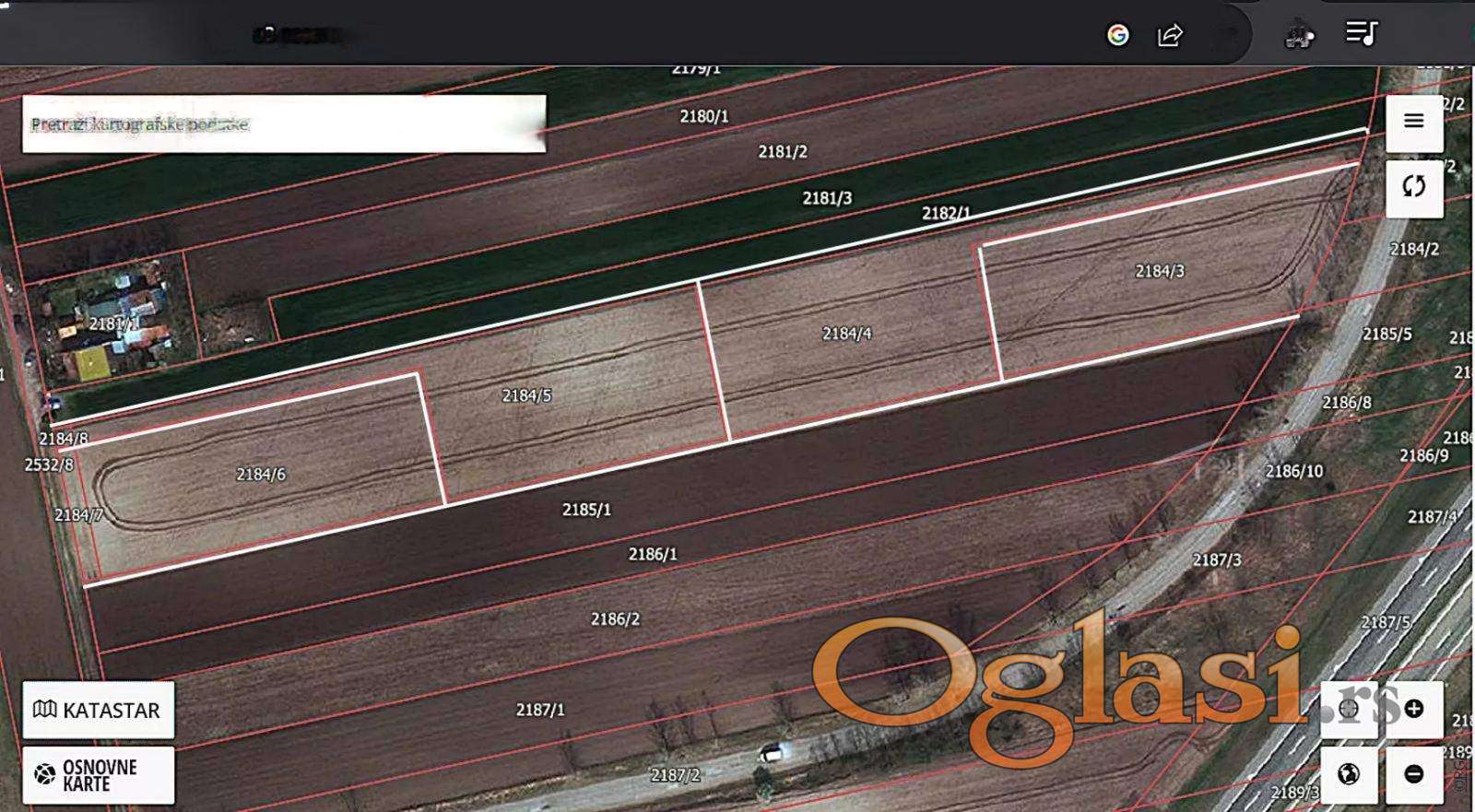The height and width of the screenshot is (812, 1475).
Task: Share this page via share icon
Action: pos(1170,35)
